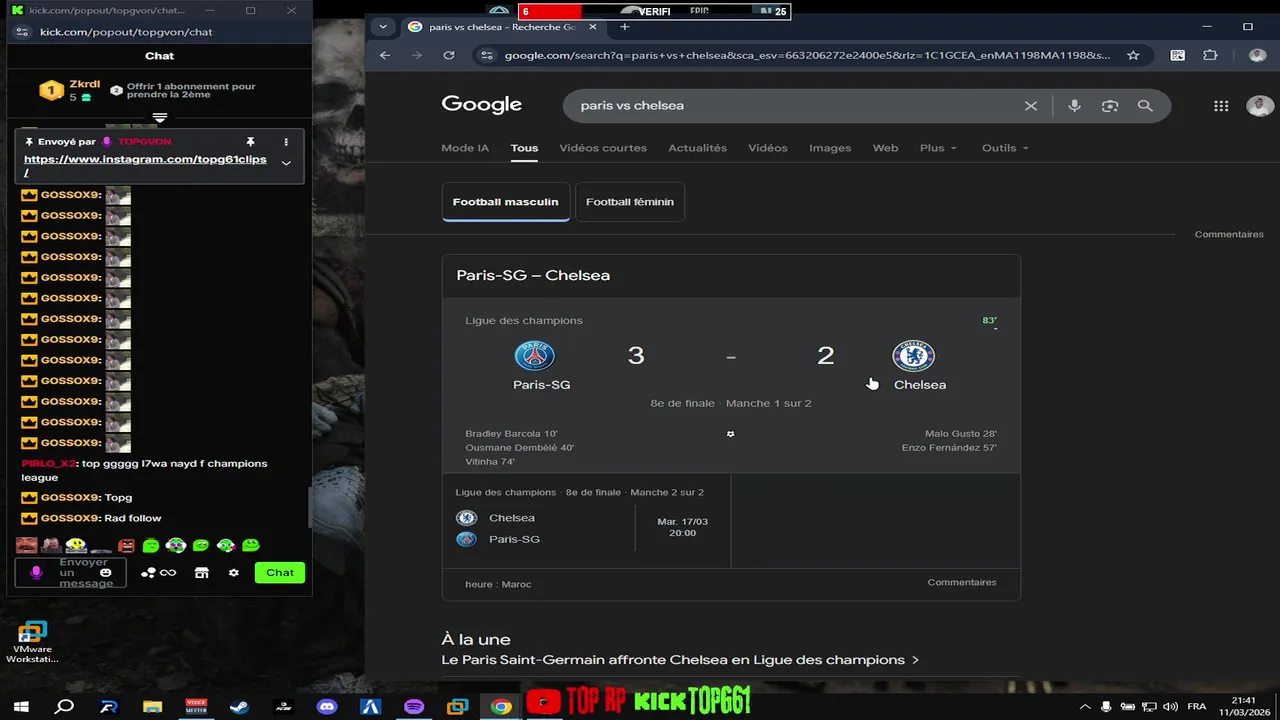Insert the yellow smiley emote
The image size is (1280, 720).
coord(76,545)
